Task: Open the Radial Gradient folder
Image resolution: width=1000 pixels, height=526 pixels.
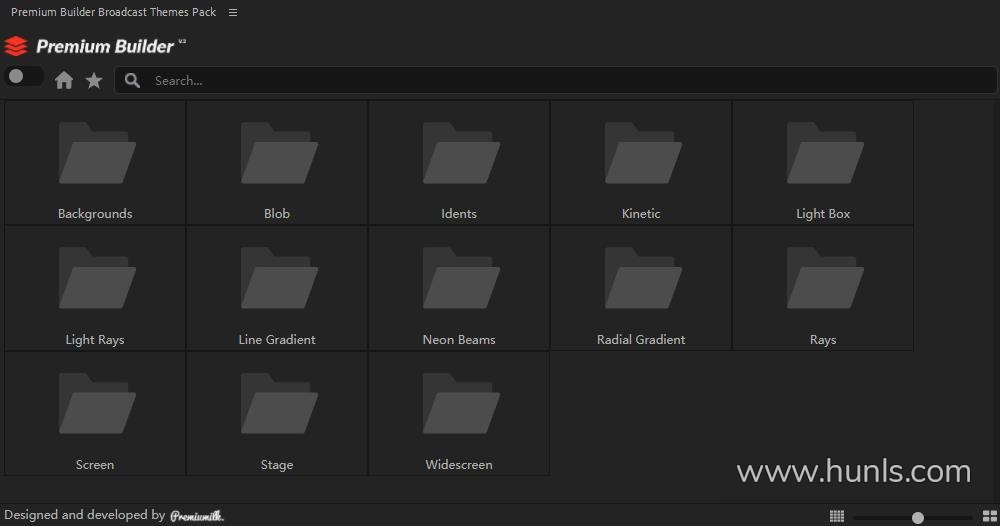Action: click(x=641, y=288)
